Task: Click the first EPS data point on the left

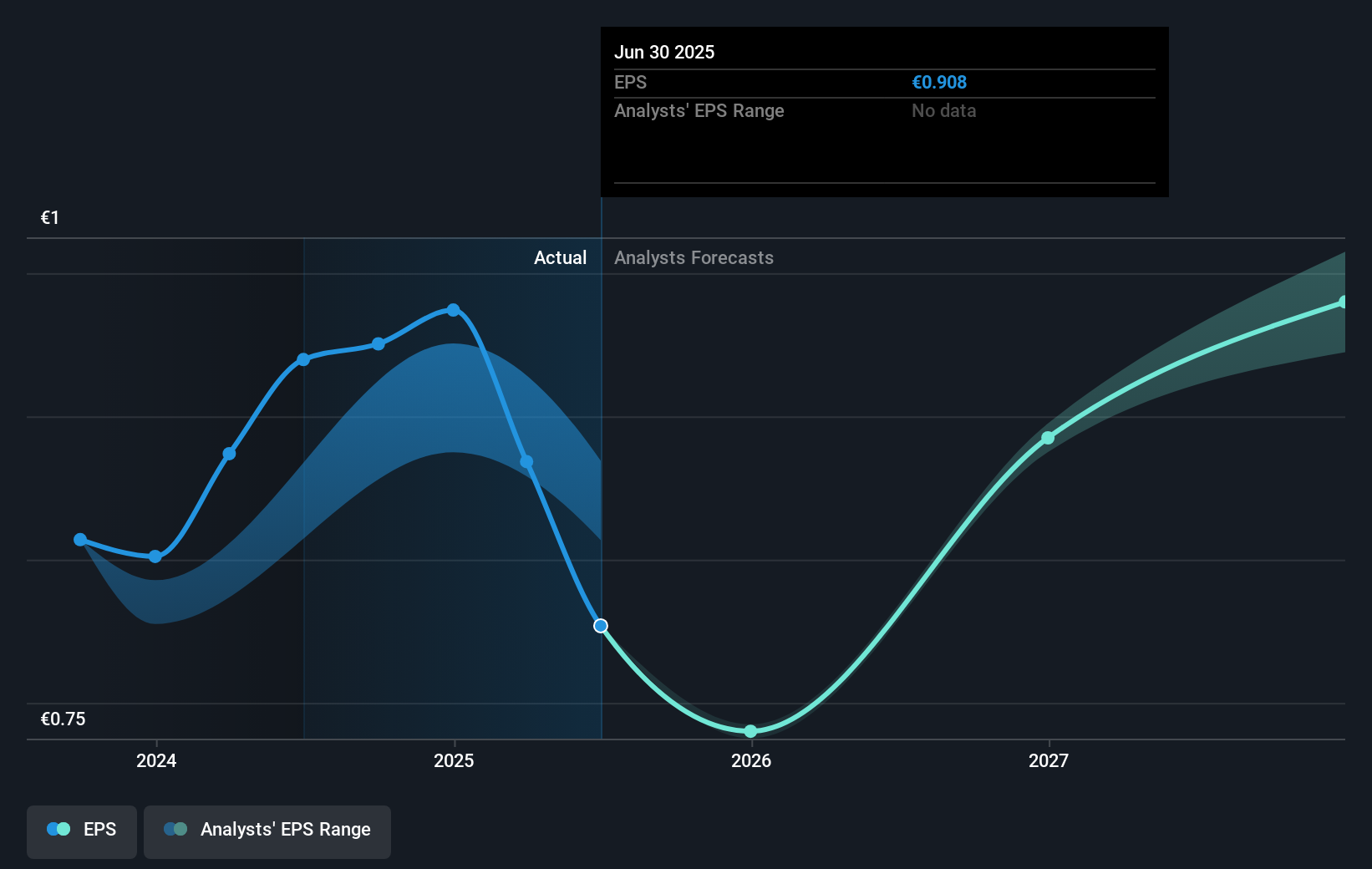Action: (80, 540)
